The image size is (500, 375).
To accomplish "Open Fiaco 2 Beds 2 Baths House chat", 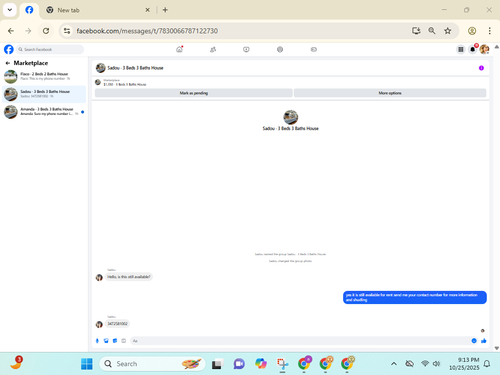I will 44,77.
